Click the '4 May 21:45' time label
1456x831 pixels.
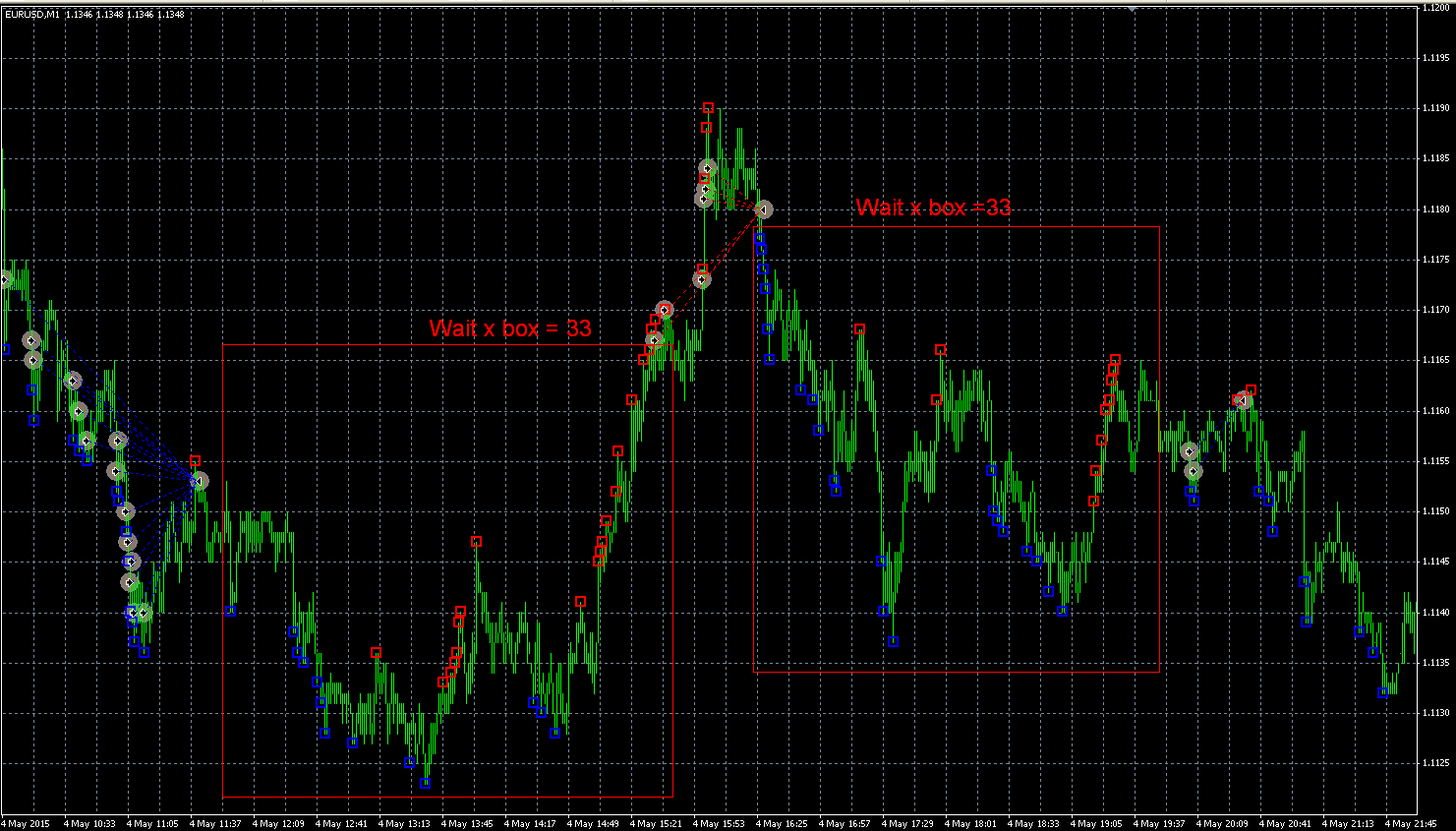coord(1411,824)
